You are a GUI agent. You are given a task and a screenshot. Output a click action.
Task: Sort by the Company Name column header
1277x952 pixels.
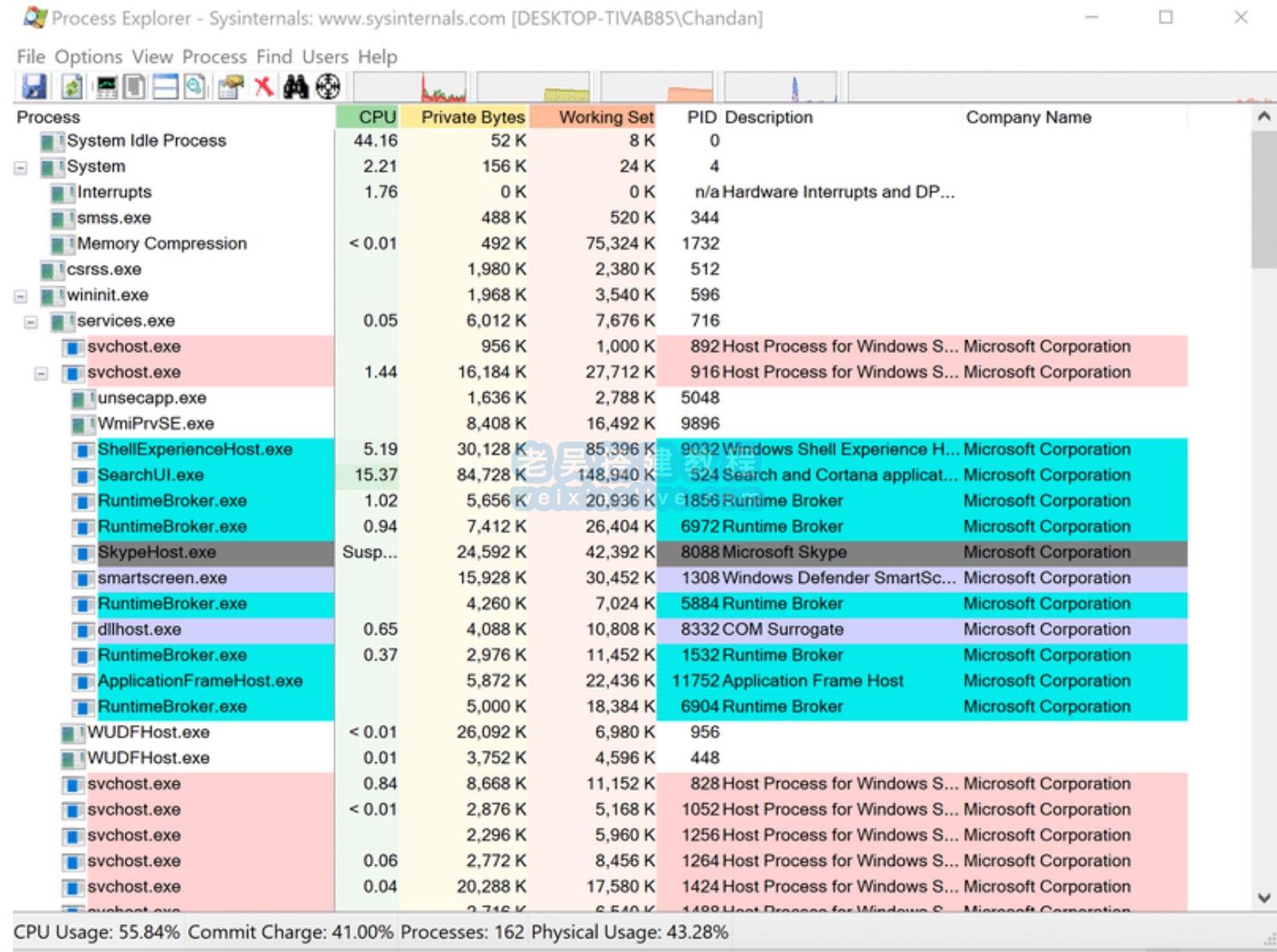1075,117
